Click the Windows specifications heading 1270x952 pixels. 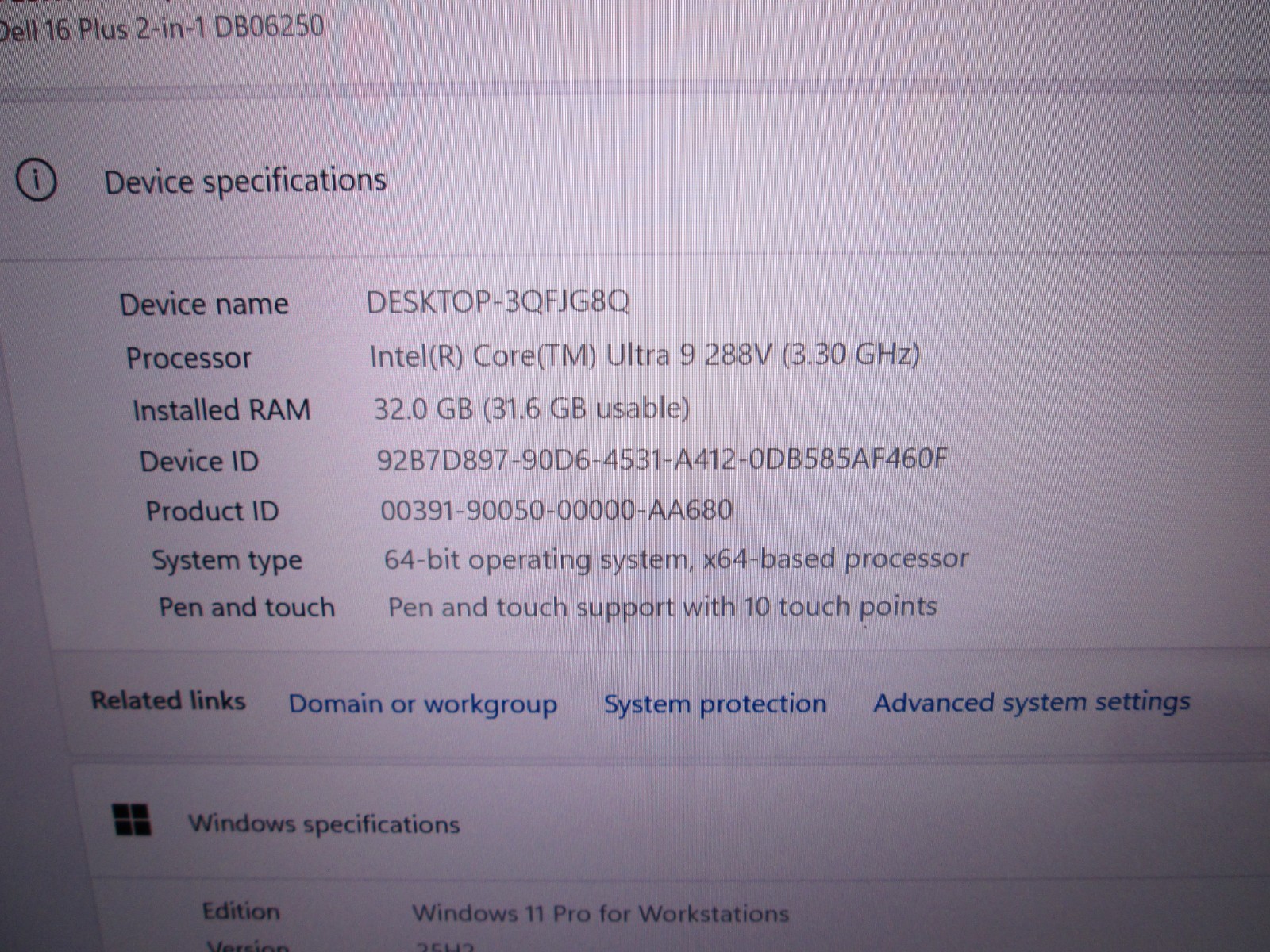point(324,823)
